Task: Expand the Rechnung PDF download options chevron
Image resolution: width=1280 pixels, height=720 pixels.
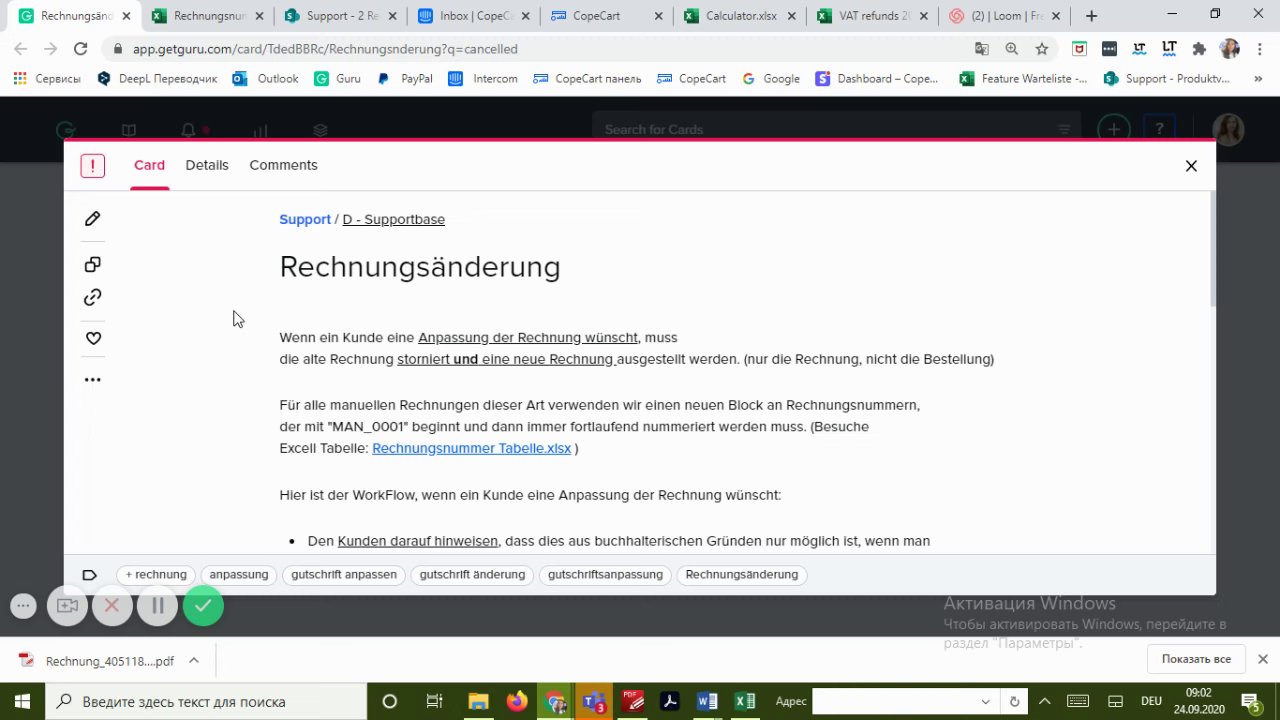Action: pos(194,660)
